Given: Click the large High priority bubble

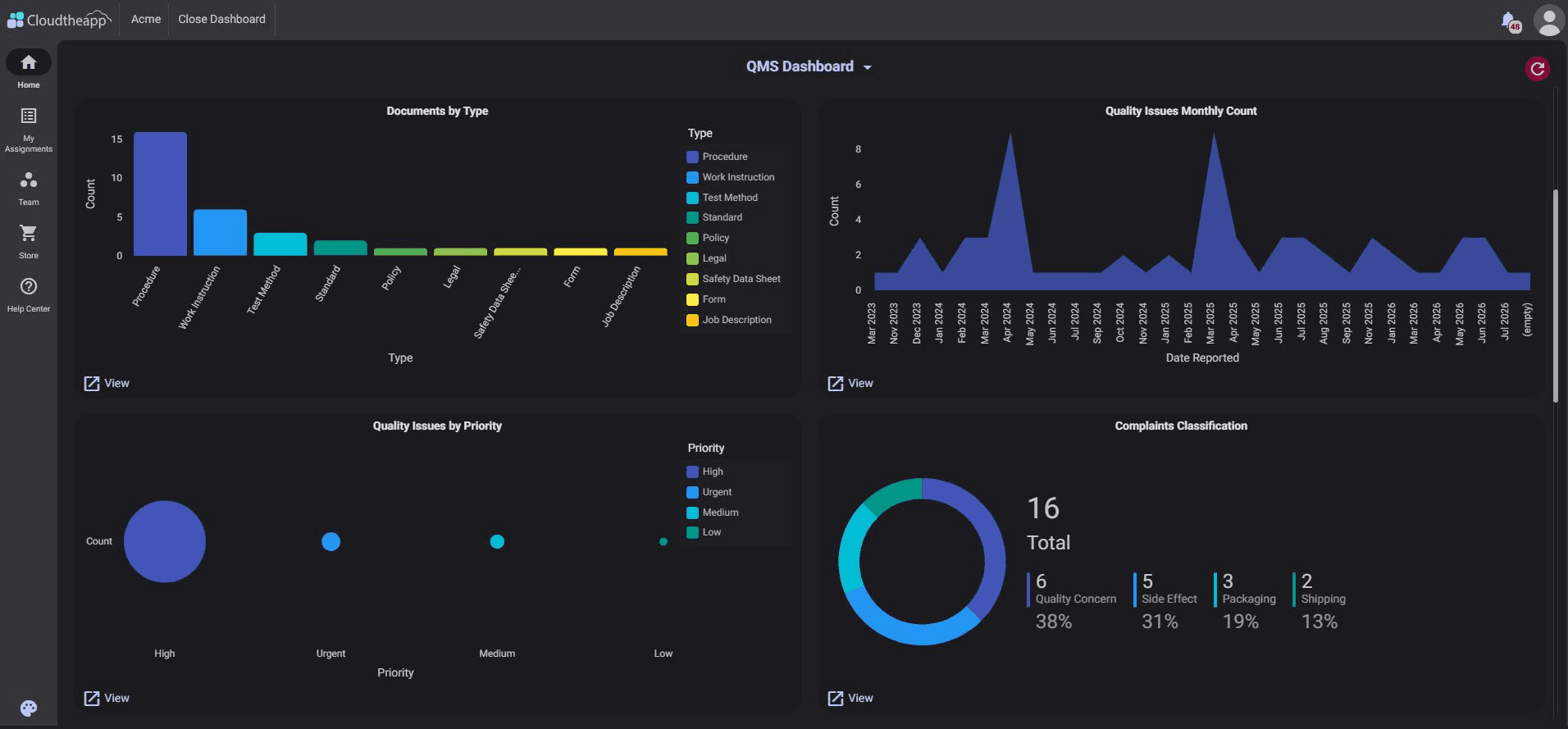Looking at the screenshot, I should [x=165, y=541].
